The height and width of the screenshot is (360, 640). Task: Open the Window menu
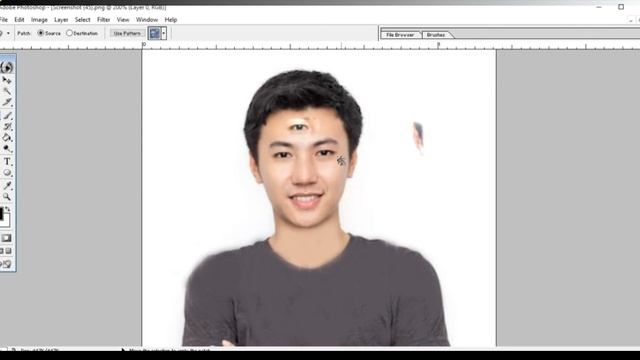pos(147,20)
